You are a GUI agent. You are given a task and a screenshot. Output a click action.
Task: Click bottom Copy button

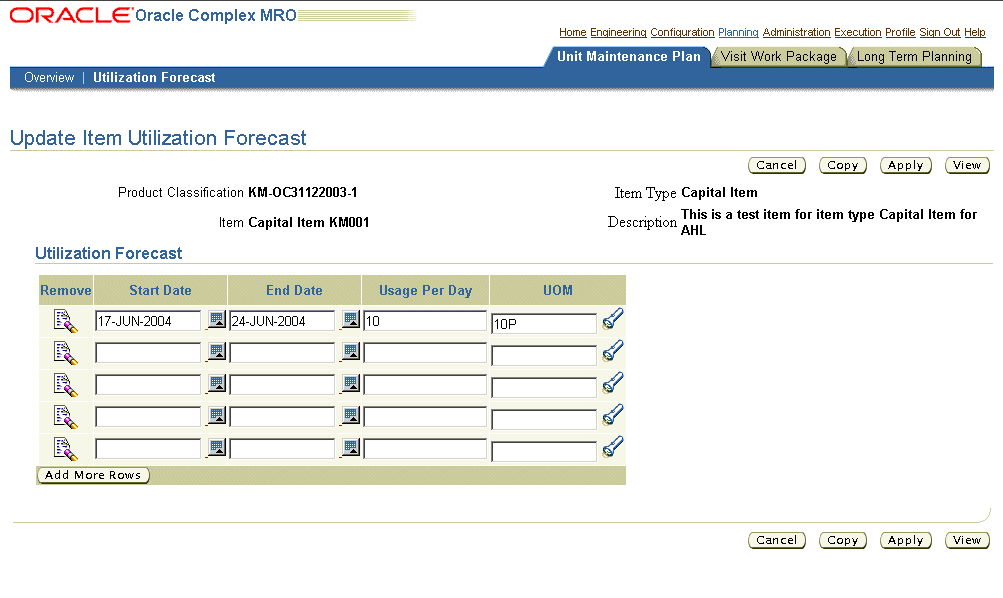point(842,540)
